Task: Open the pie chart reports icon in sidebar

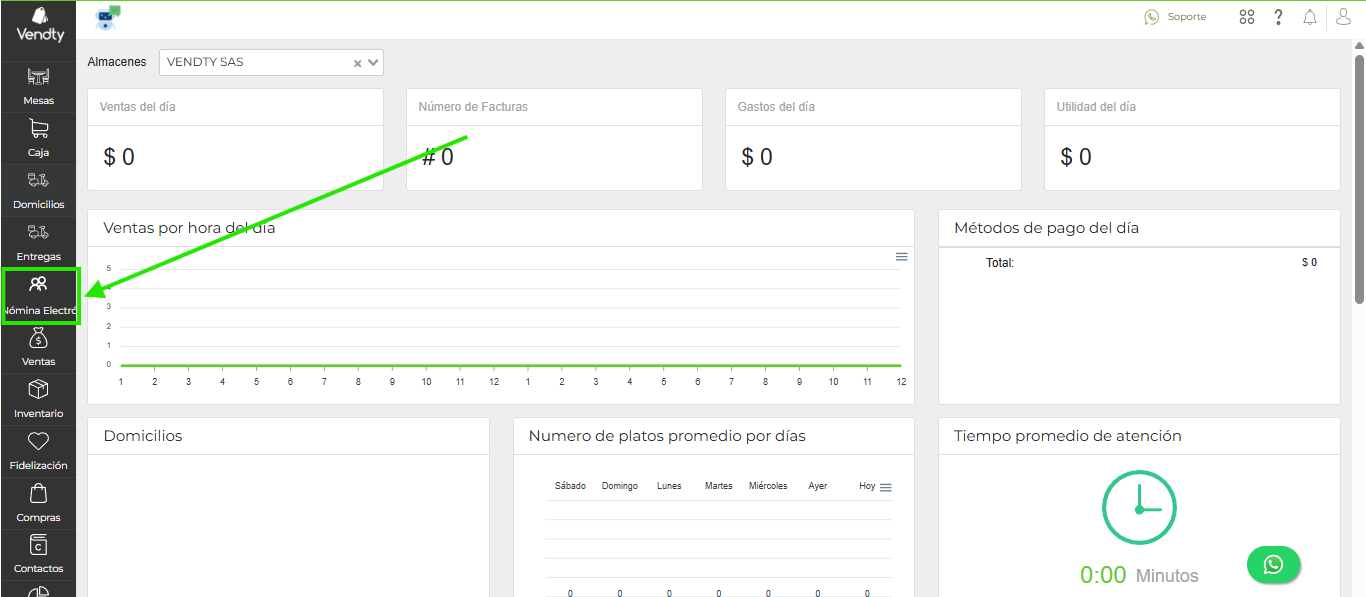Action: coord(38,591)
